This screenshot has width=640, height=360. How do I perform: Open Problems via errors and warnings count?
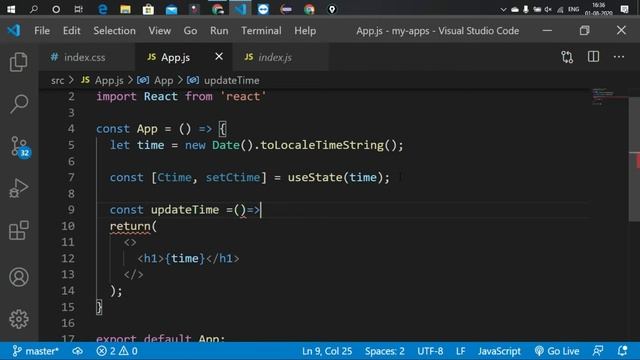pos(117,351)
